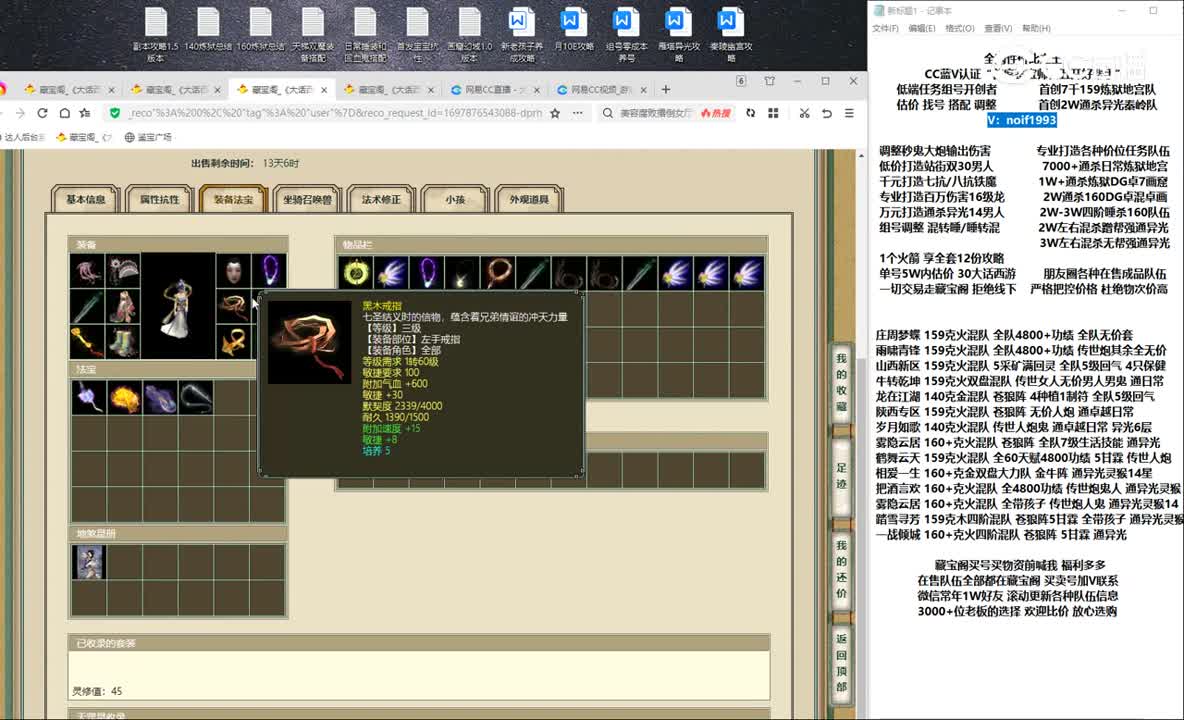Select the yellow tassel pendant equipment slot
Viewport: 1184px width, 720px height.
tap(87, 341)
